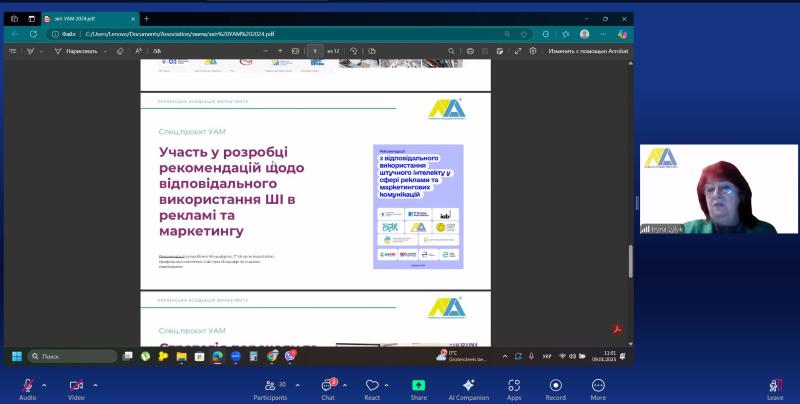The width and height of the screenshot is (800, 404).
Task: Open the React emoji menu
Action: tap(372, 386)
